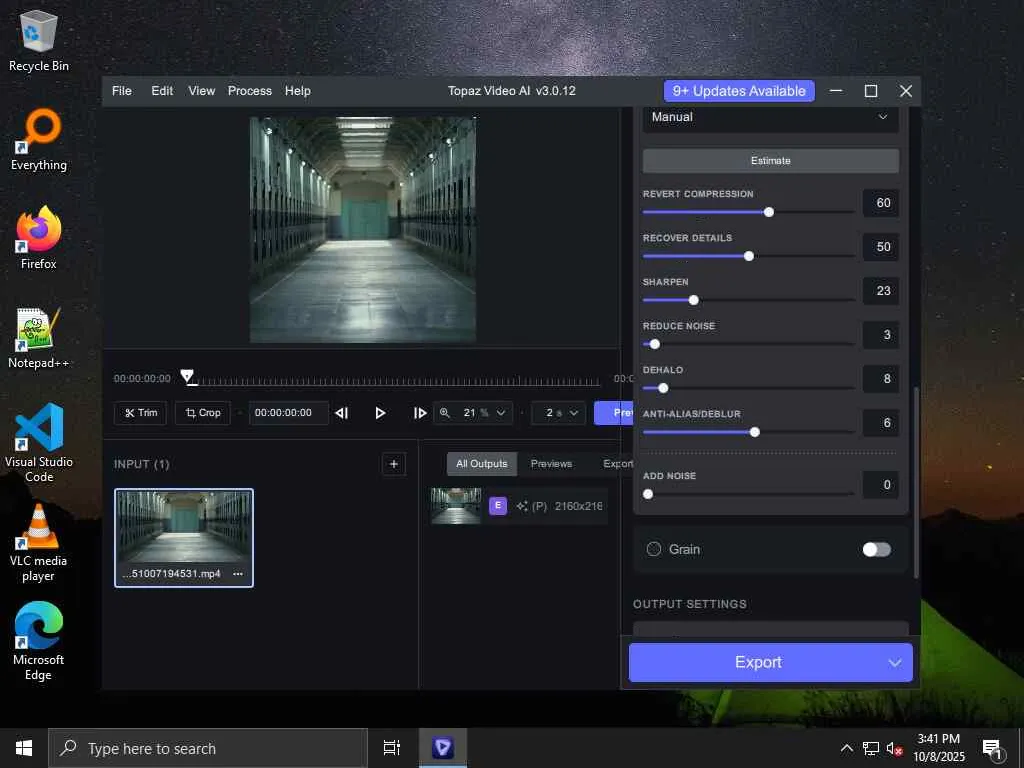The image size is (1024, 768).
Task: Open the Process menu
Action: 249,91
